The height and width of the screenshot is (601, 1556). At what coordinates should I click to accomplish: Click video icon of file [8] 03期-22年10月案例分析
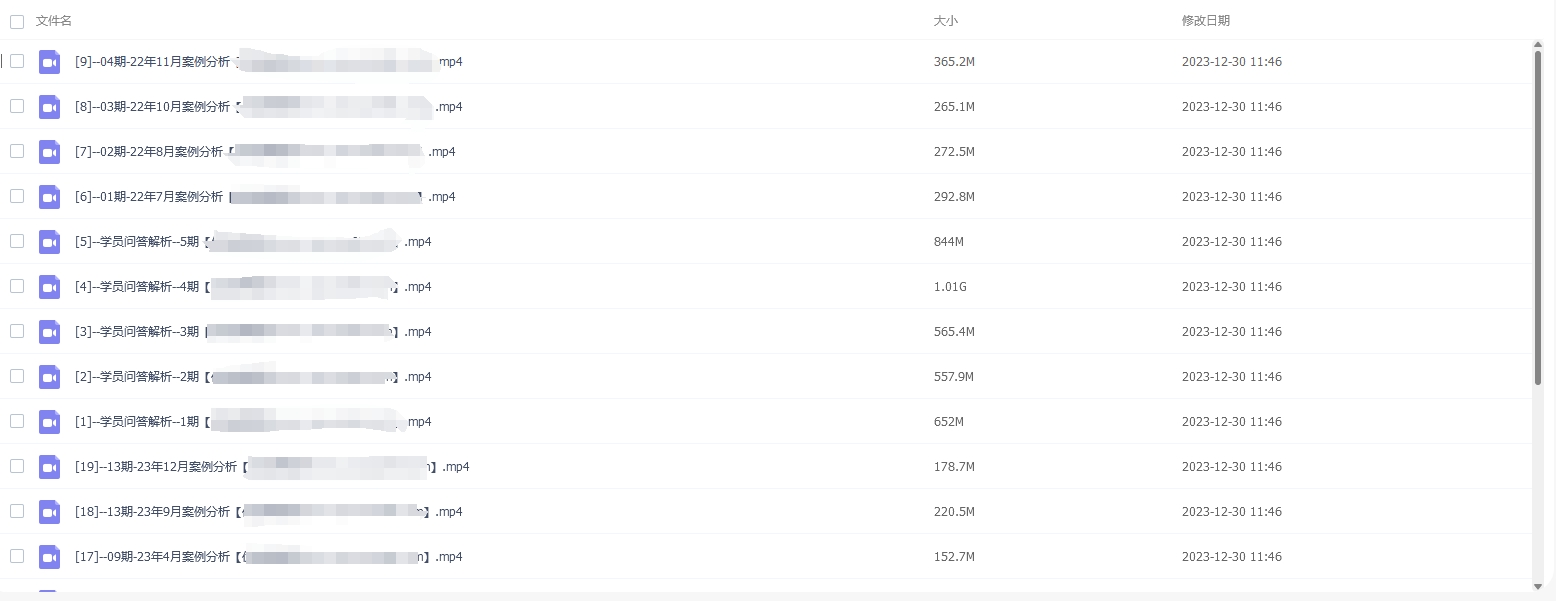coord(49,107)
